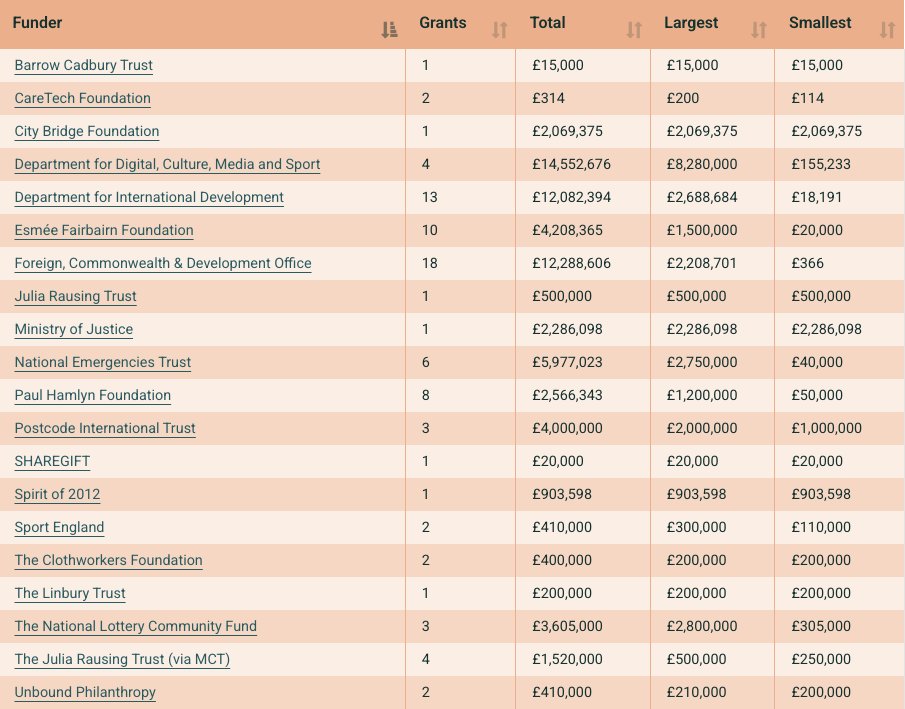Open Julia Rausing Trust link
The width and height of the screenshot is (905, 709).
(75, 296)
